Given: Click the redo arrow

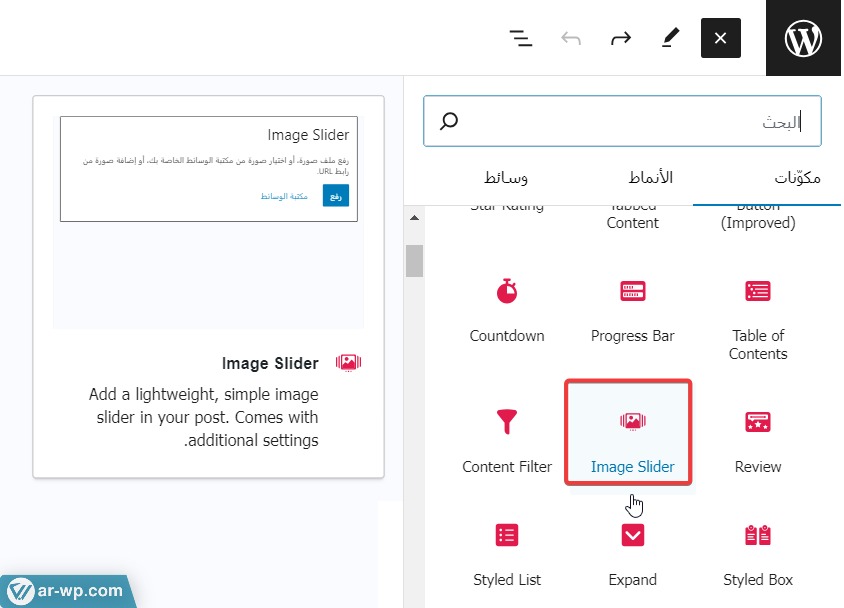Looking at the screenshot, I should click(621, 39).
